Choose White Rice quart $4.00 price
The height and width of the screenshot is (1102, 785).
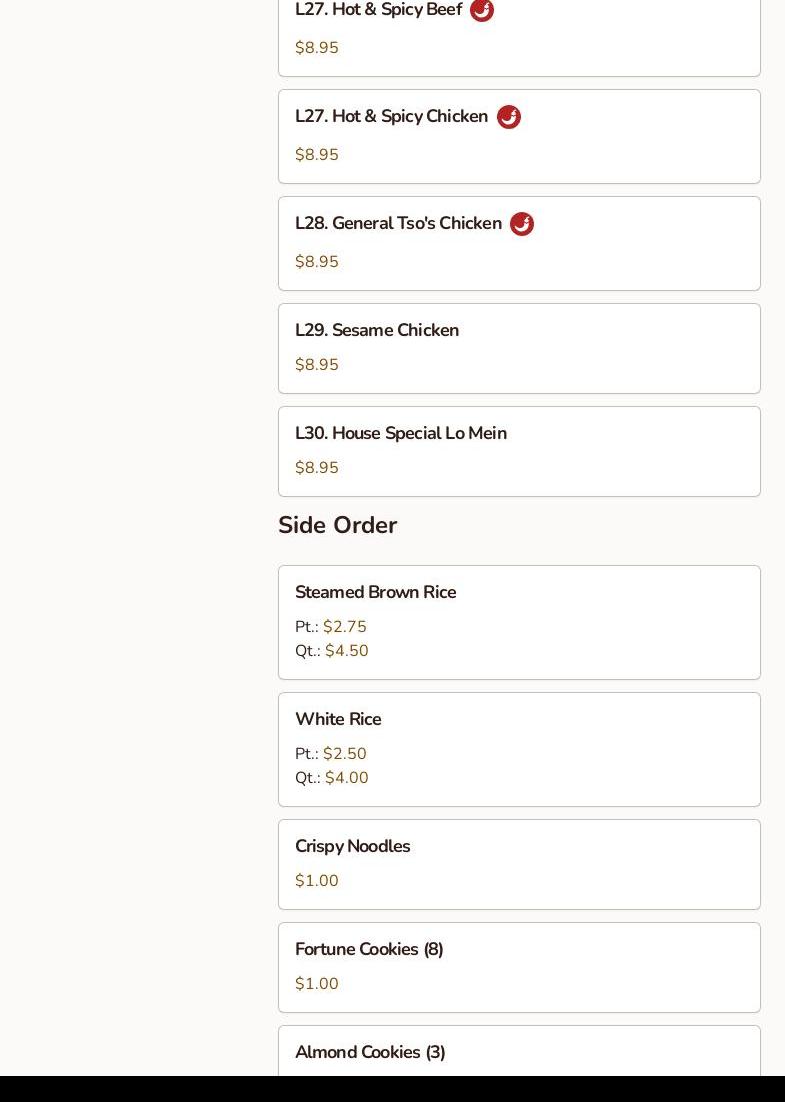point(347,778)
